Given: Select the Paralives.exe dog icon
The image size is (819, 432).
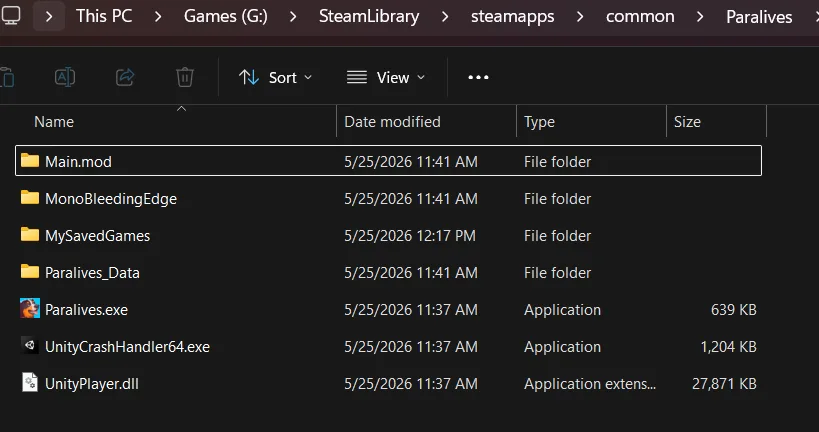Looking at the screenshot, I should (30, 309).
